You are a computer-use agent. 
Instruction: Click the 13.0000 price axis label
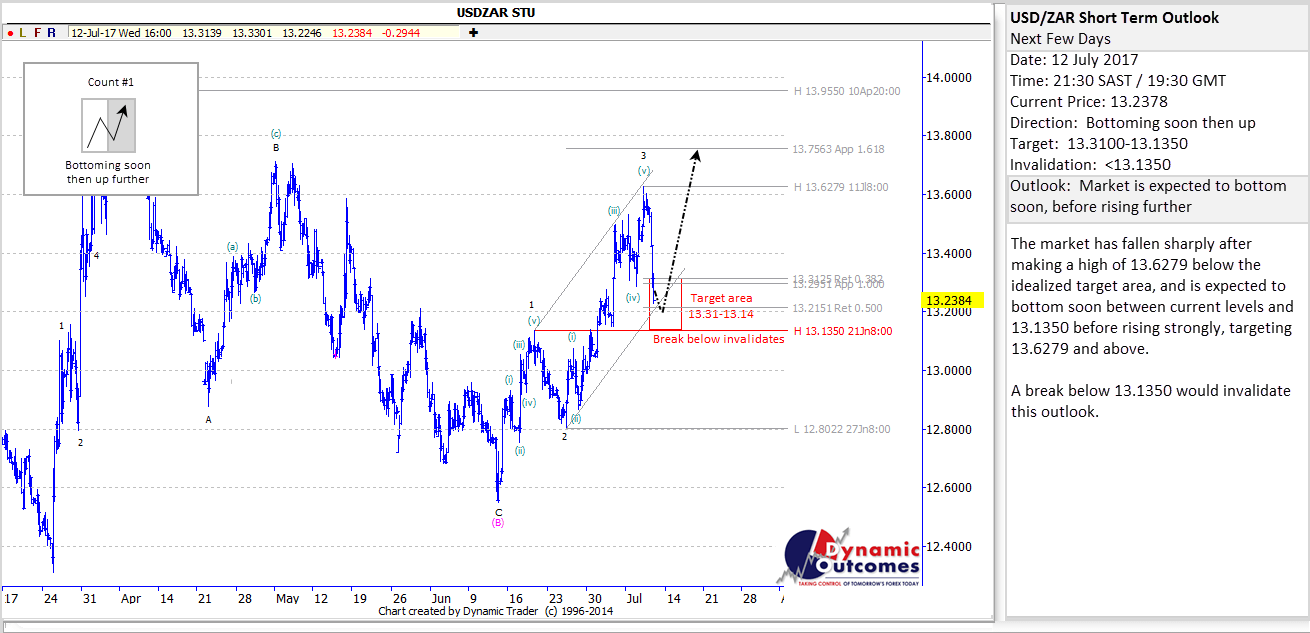pos(948,371)
